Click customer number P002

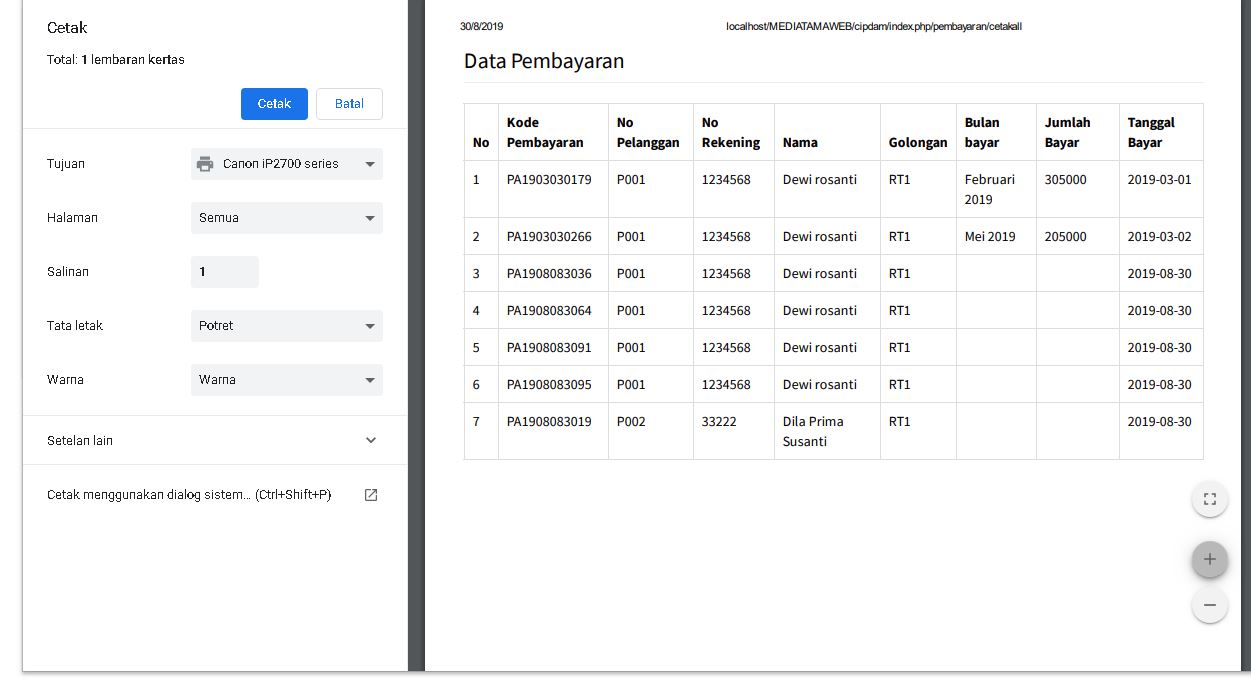click(631, 422)
